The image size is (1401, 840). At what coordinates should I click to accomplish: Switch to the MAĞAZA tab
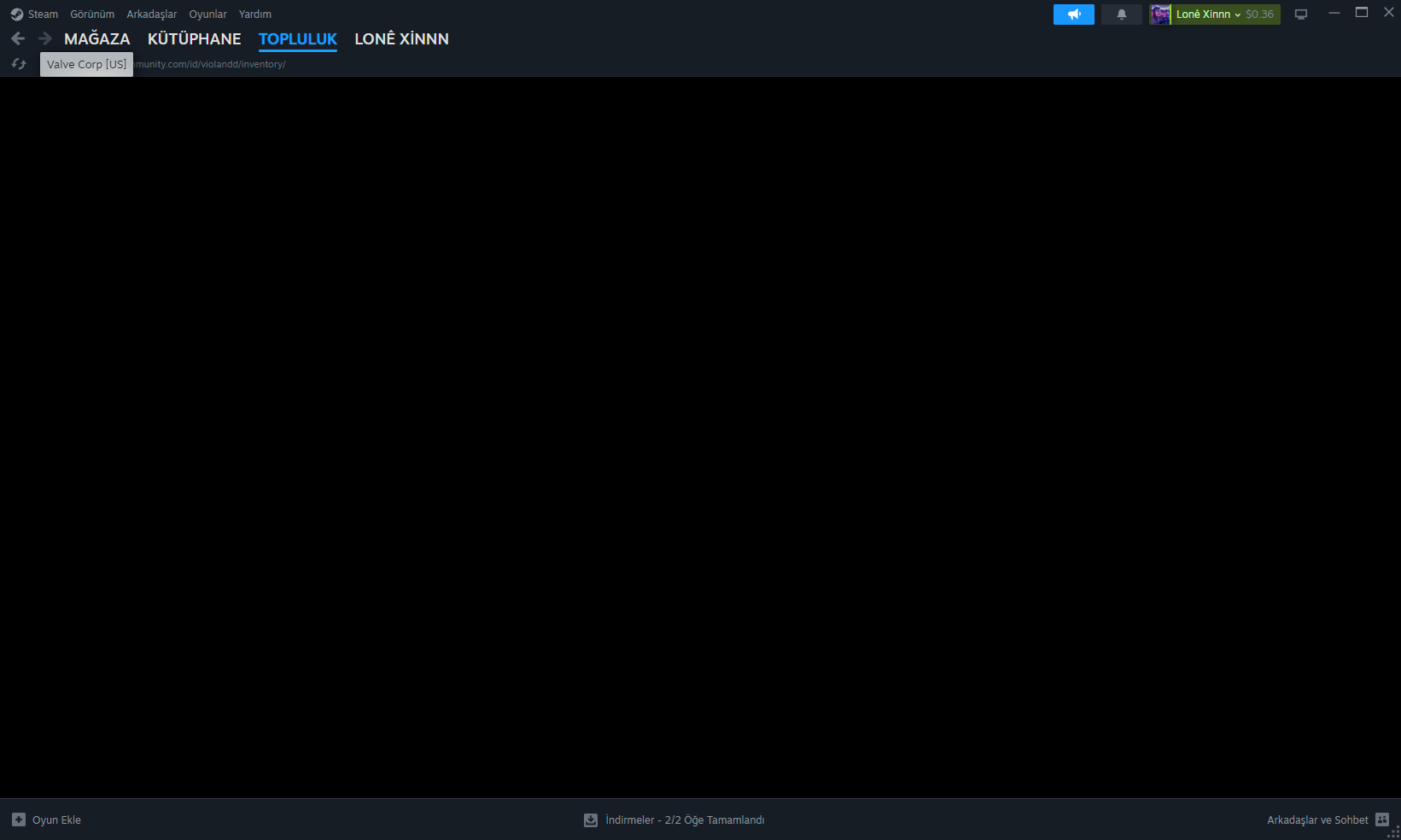click(x=97, y=39)
